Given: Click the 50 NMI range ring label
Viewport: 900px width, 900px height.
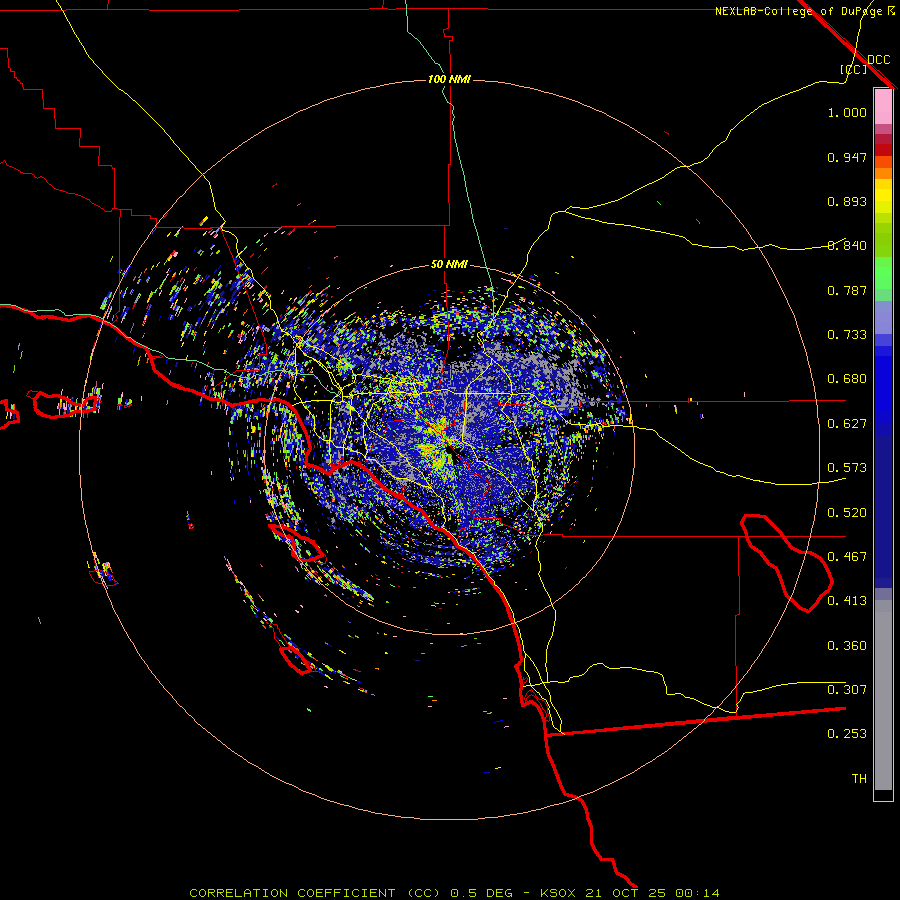Looking at the screenshot, I should [449, 264].
